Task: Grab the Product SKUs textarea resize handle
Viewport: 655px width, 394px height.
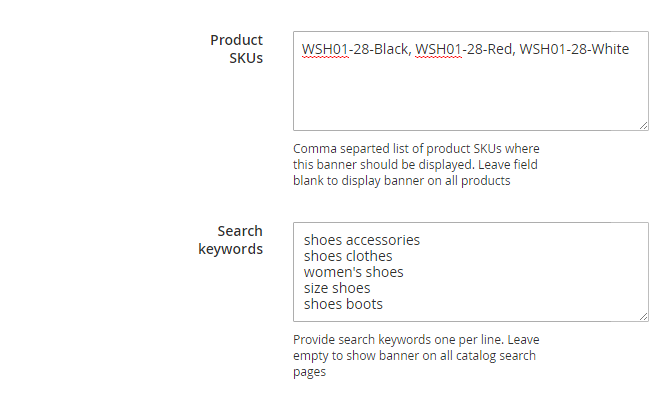Action: [643, 125]
